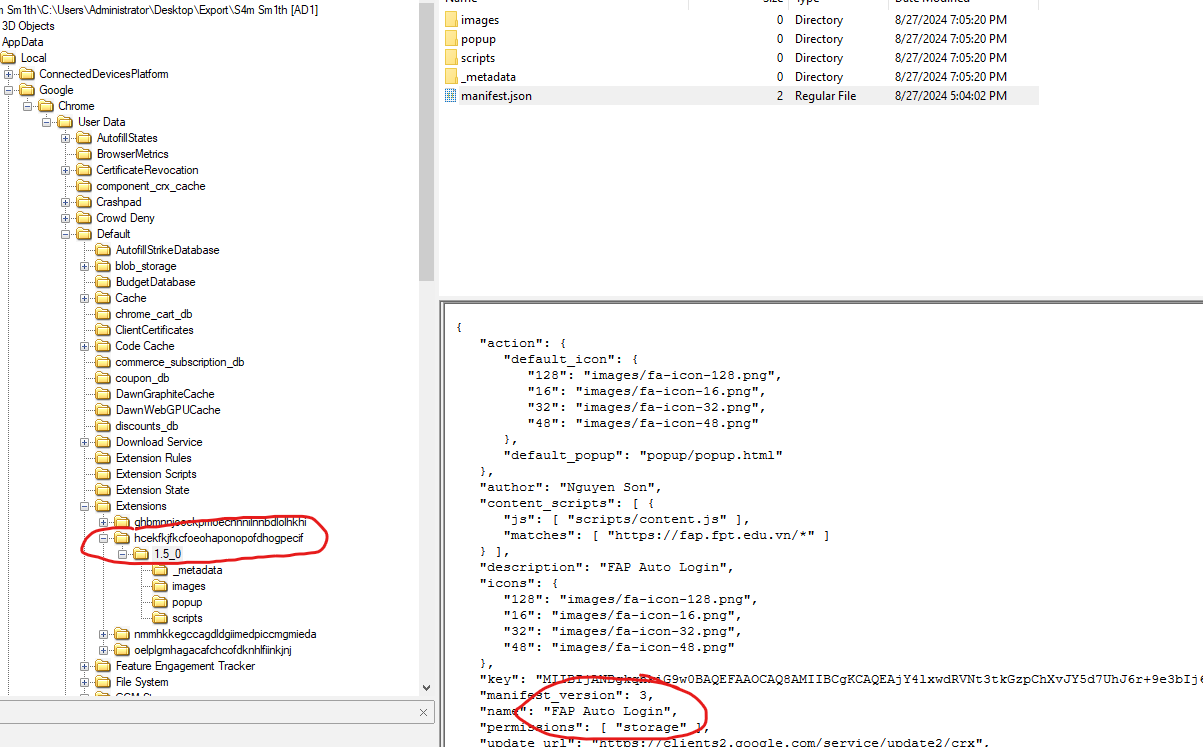Click the Download Service folder icon
This screenshot has width=1203, height=747.
click(x=104, y=442)
